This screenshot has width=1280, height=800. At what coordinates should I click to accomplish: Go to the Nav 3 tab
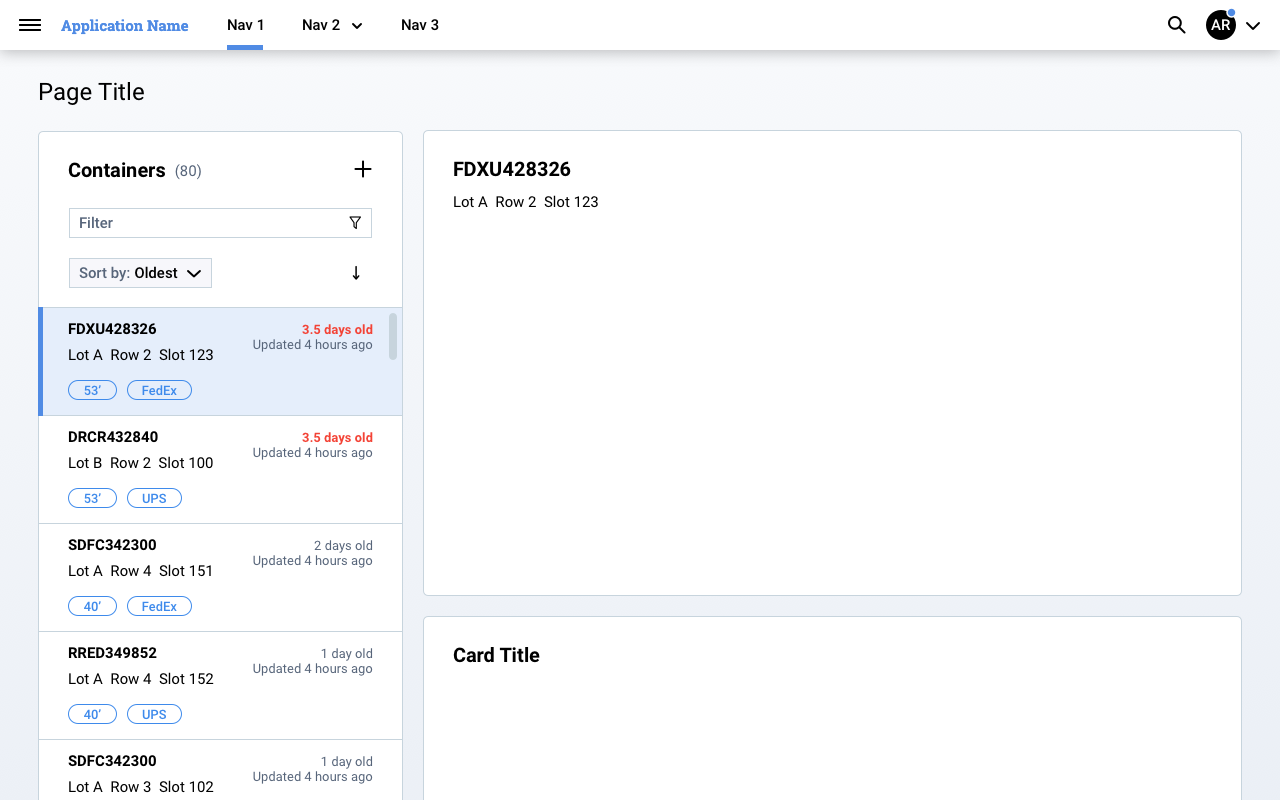click(420, 25)
